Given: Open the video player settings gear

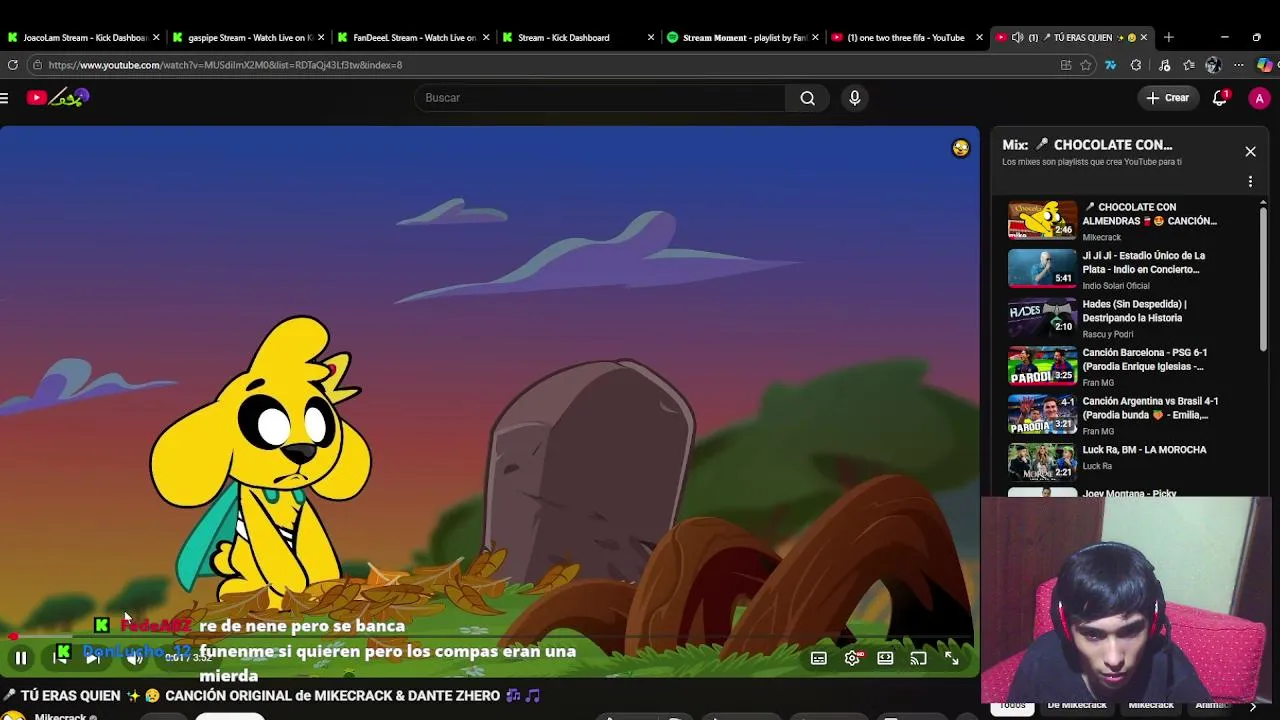Looking at the screenshot, I should coord(852,658).
